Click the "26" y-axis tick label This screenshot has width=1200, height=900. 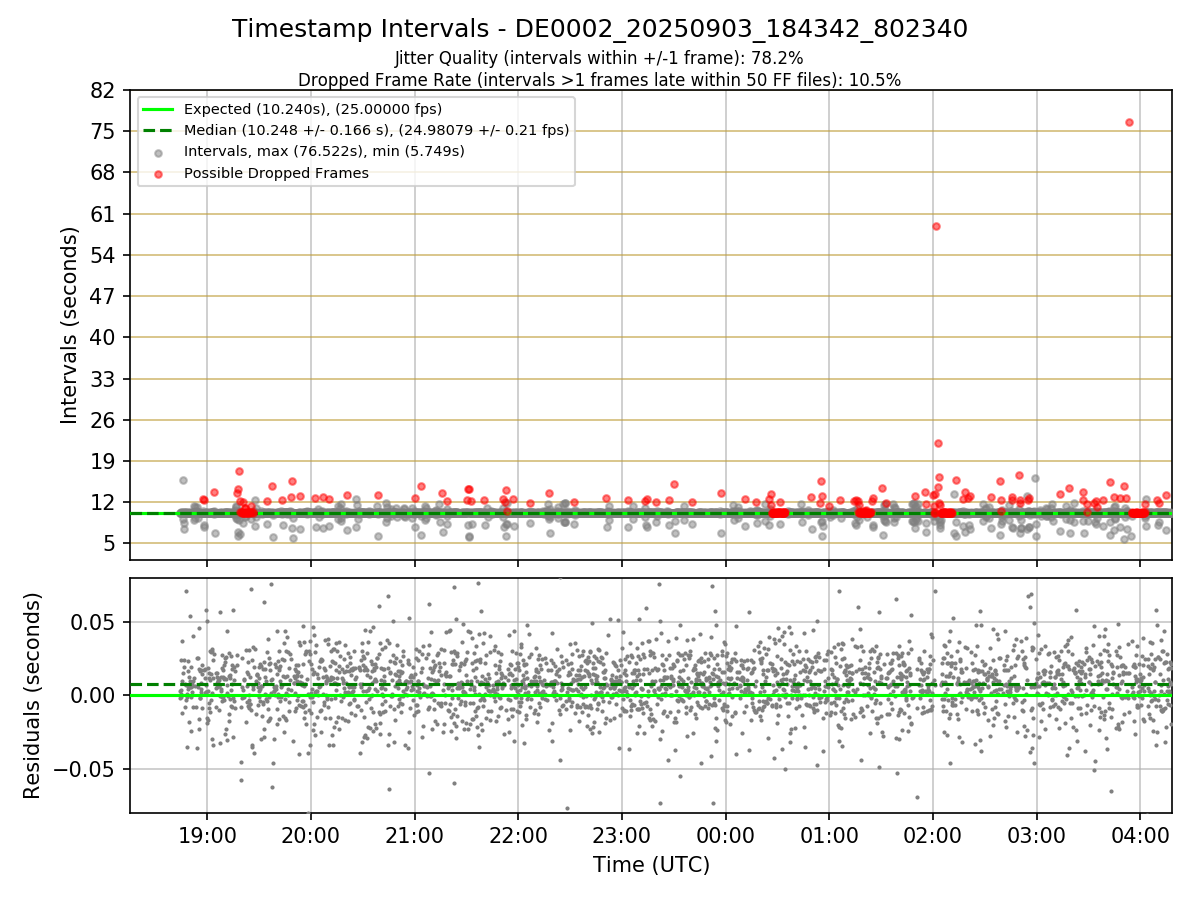click(x=105, y=420)
